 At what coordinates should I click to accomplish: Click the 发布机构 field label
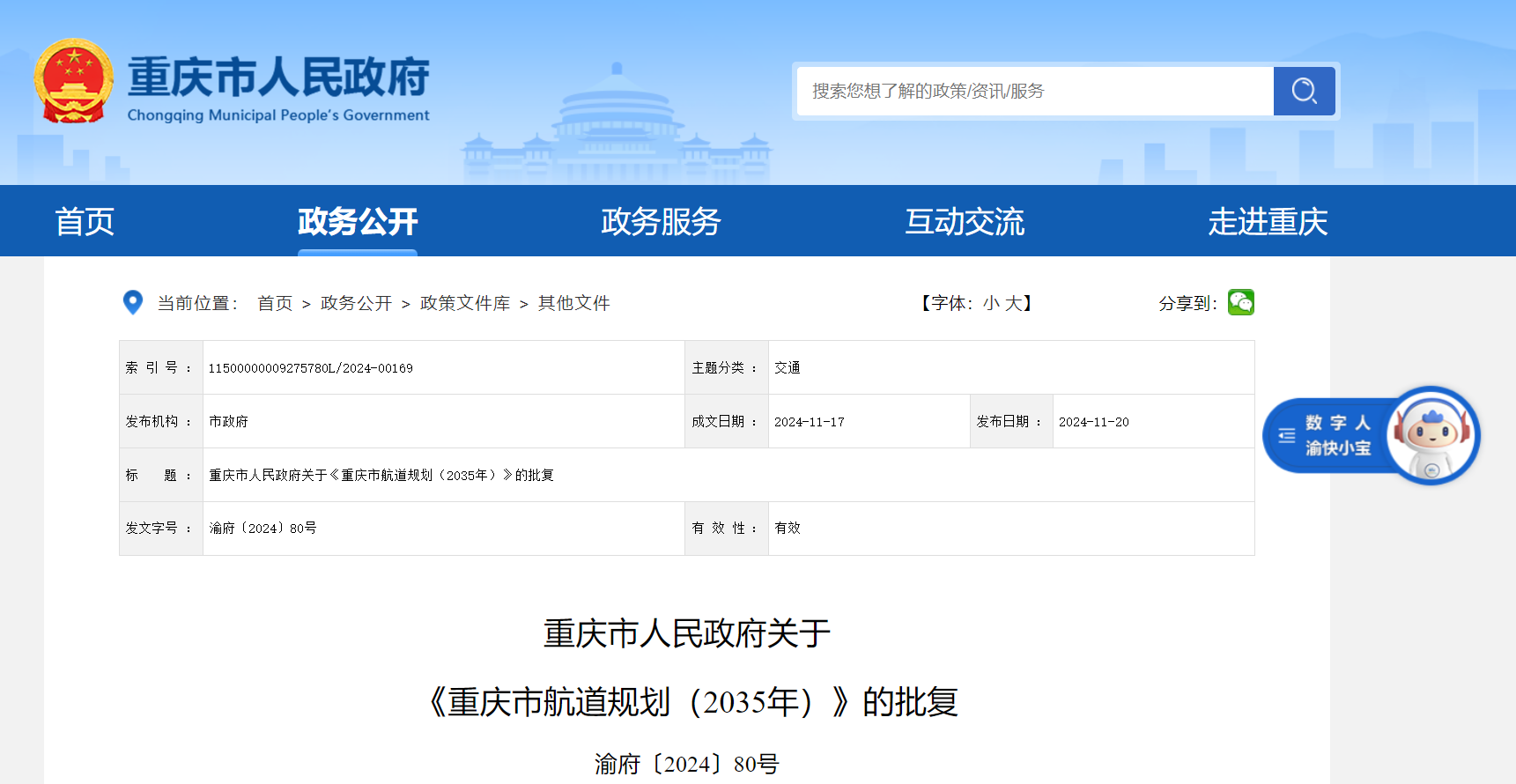pyautogui.click(x=159, y=422)
